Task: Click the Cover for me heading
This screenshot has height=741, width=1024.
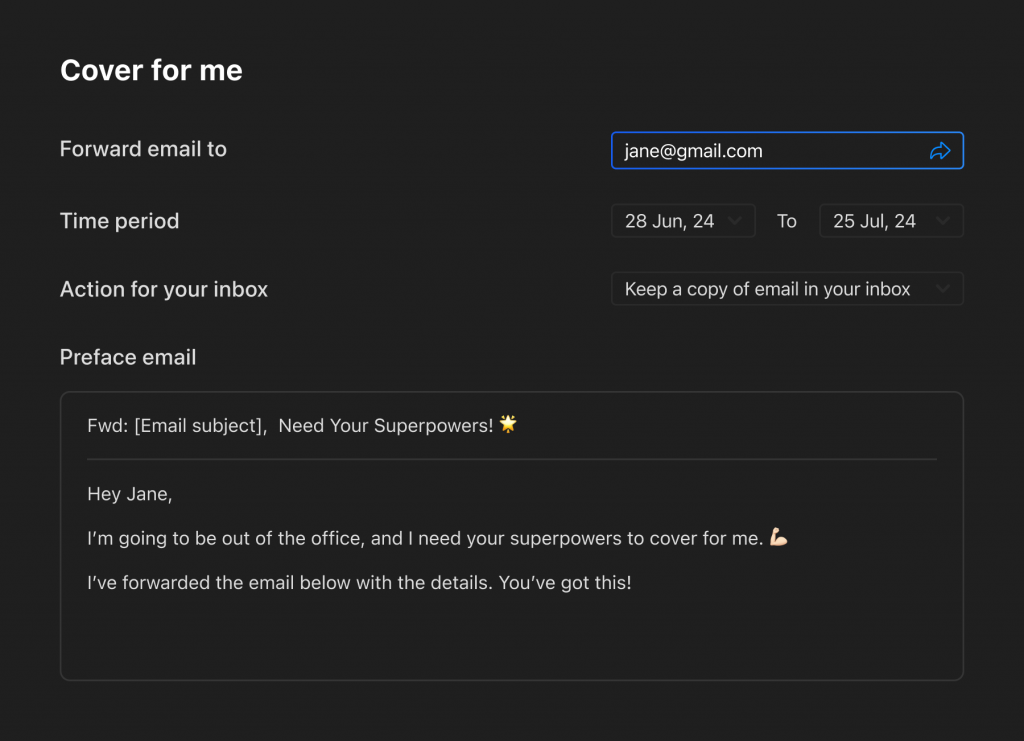Action: [x=151, y=71]
